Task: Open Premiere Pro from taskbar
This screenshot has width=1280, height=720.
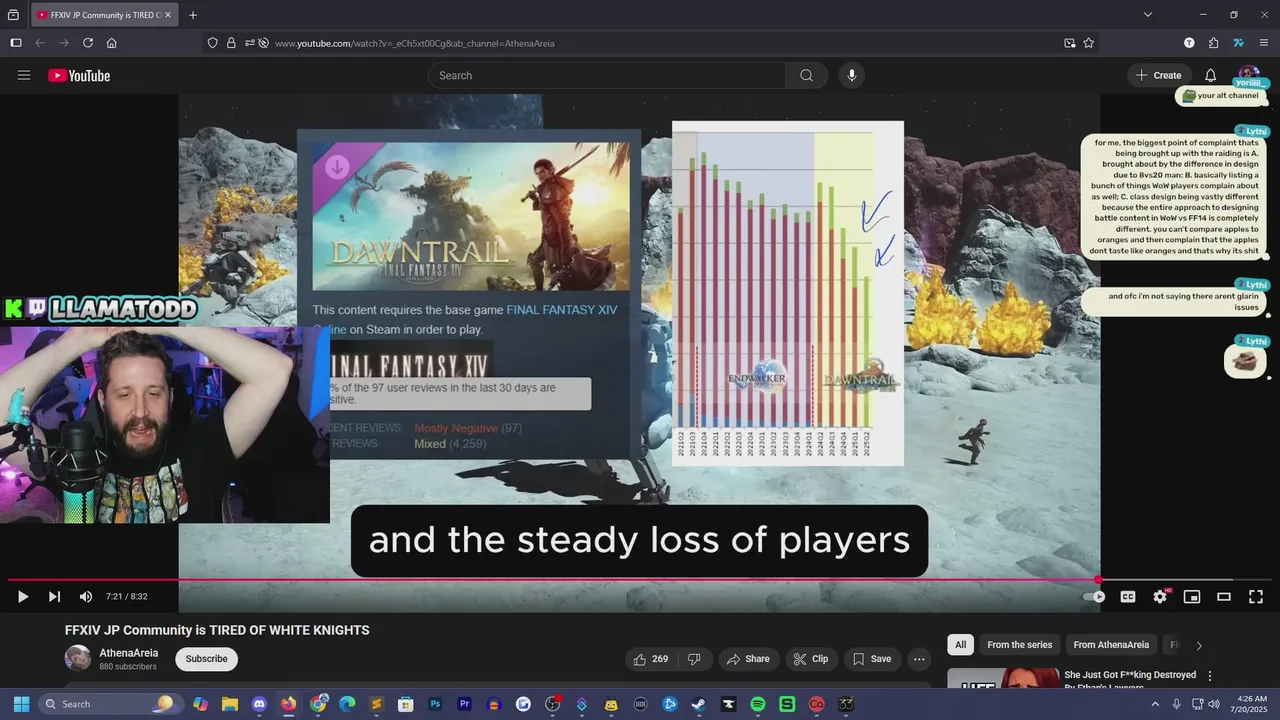Action: click(464, 704)
